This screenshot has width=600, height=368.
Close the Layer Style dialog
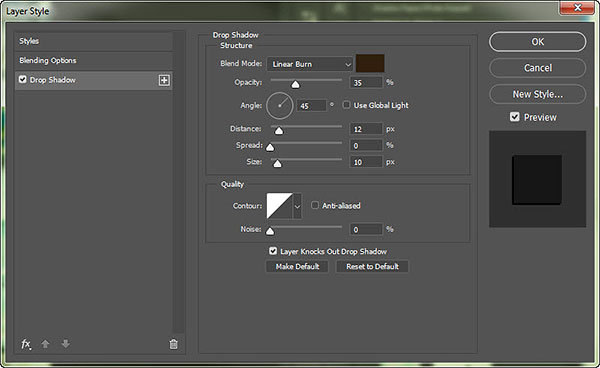pyautogui.click(x=578, y=8)
